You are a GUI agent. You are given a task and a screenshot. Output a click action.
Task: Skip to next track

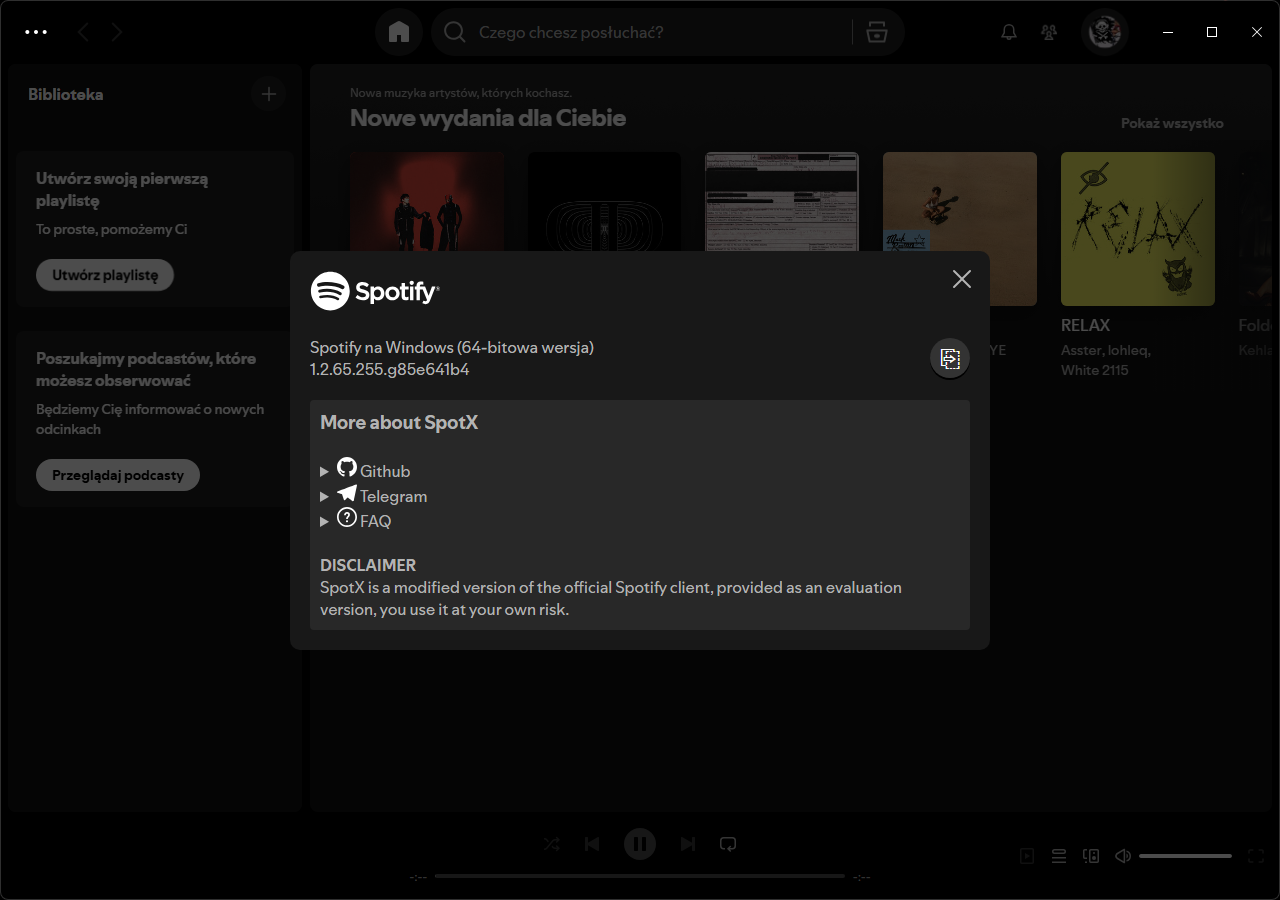pyautogui.click(x=688, y=844)
